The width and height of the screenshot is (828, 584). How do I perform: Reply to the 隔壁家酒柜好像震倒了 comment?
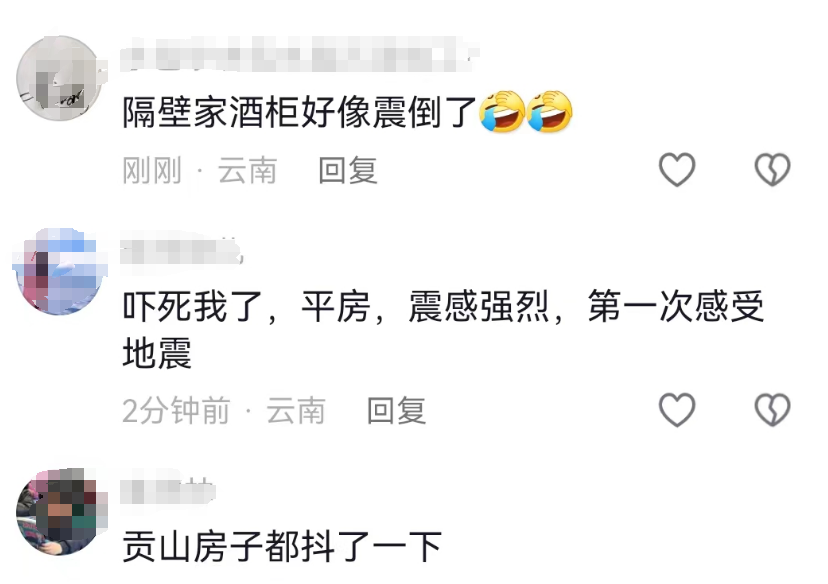[x=348, y=171]
